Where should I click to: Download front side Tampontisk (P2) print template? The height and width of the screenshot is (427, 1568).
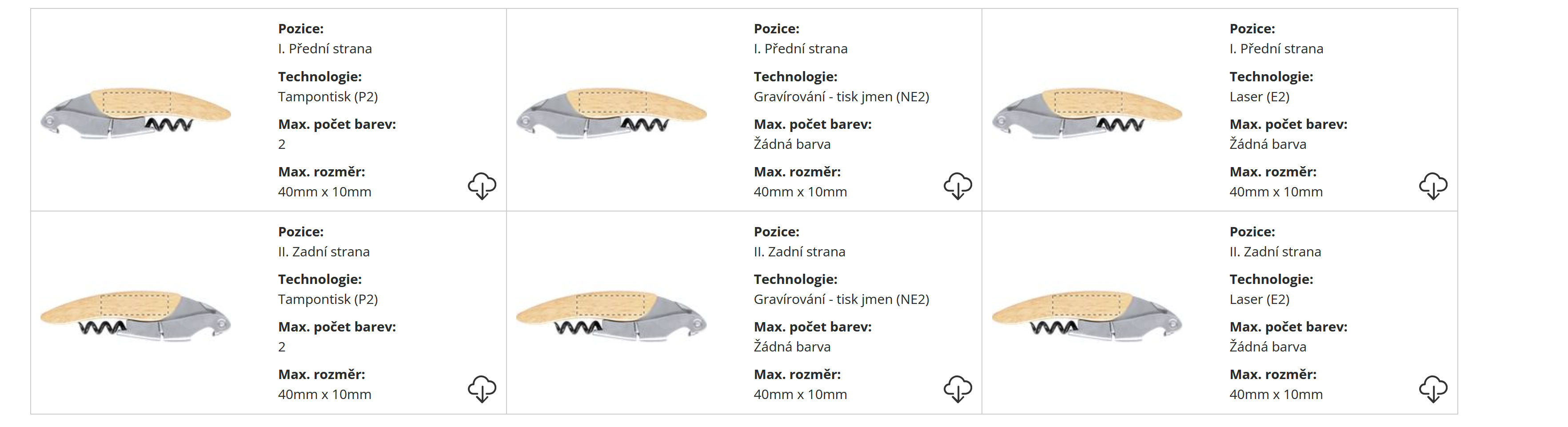(x=482, y=186)
